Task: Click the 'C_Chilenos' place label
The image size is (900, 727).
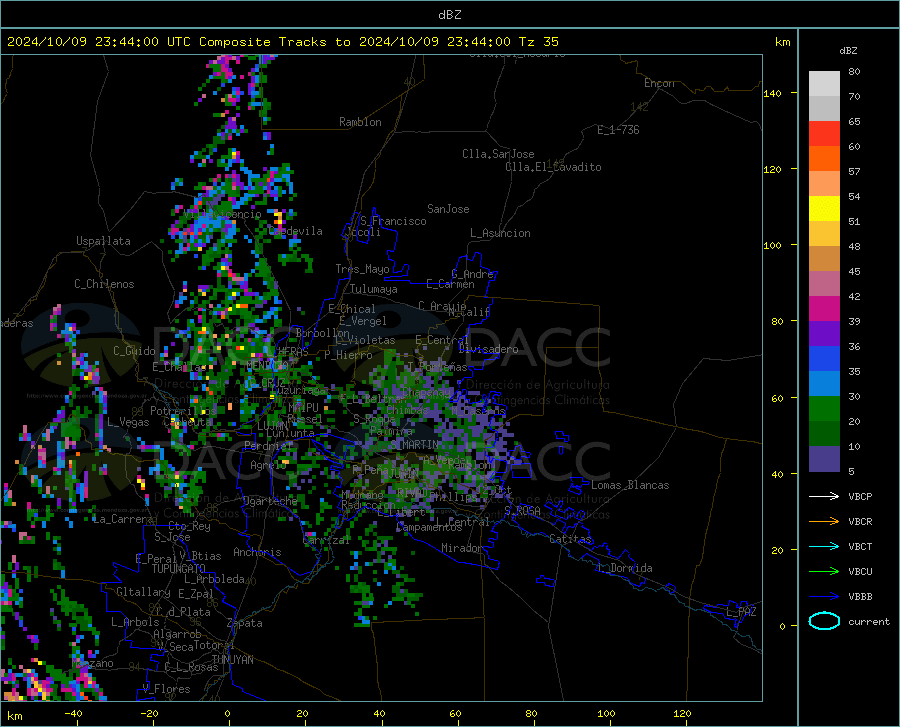Action: click(104, 284)
